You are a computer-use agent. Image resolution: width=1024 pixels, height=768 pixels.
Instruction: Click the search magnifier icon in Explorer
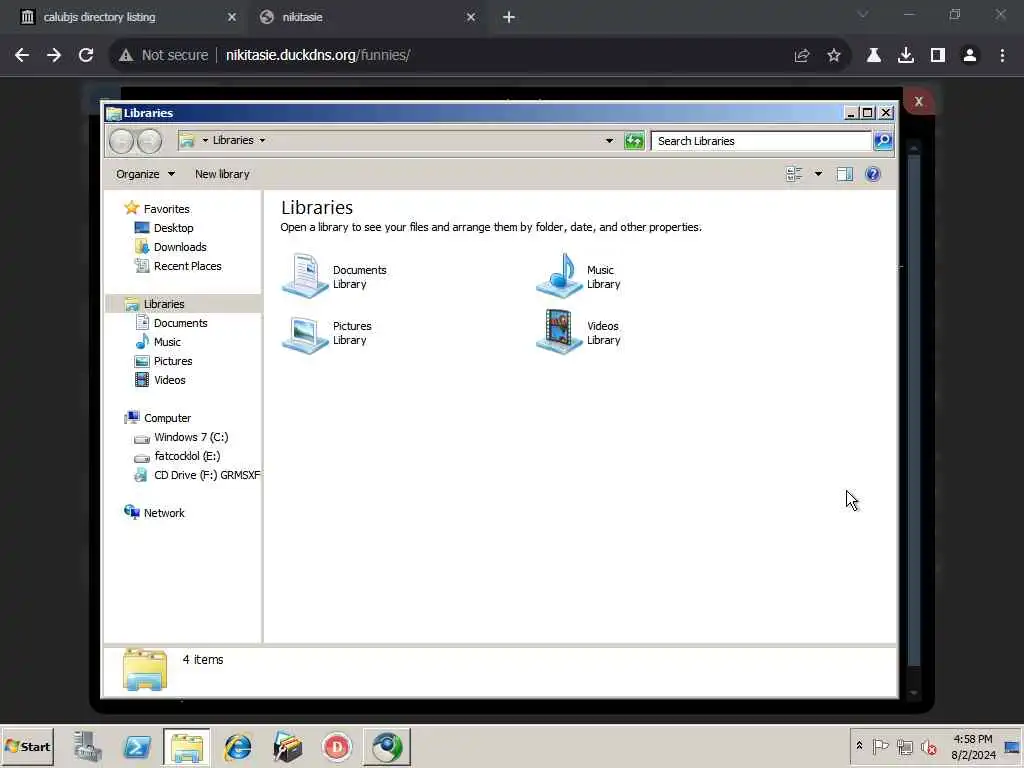883,140
